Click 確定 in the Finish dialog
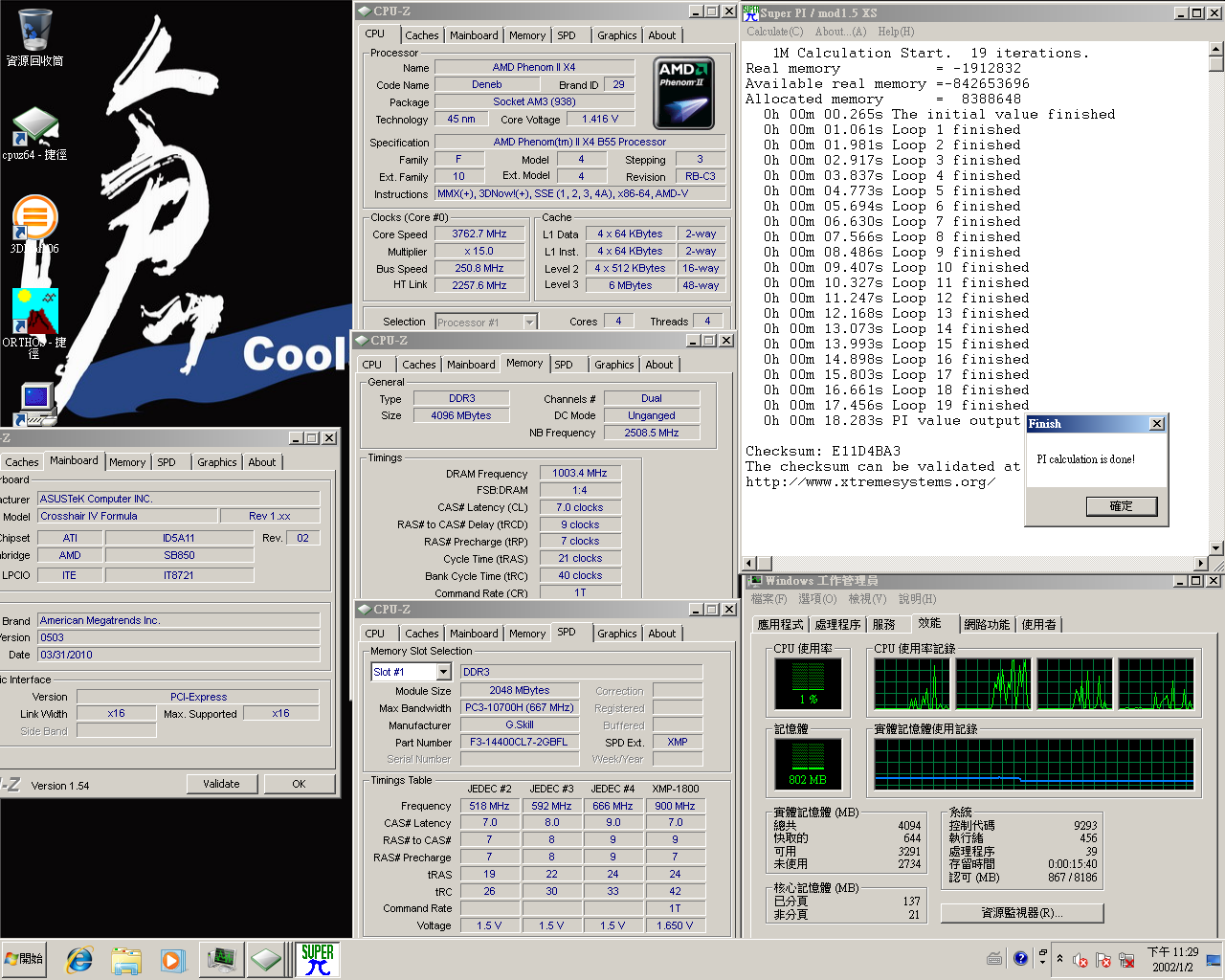This screenshot has width=1225, height=980. (x=1121, y=506)
